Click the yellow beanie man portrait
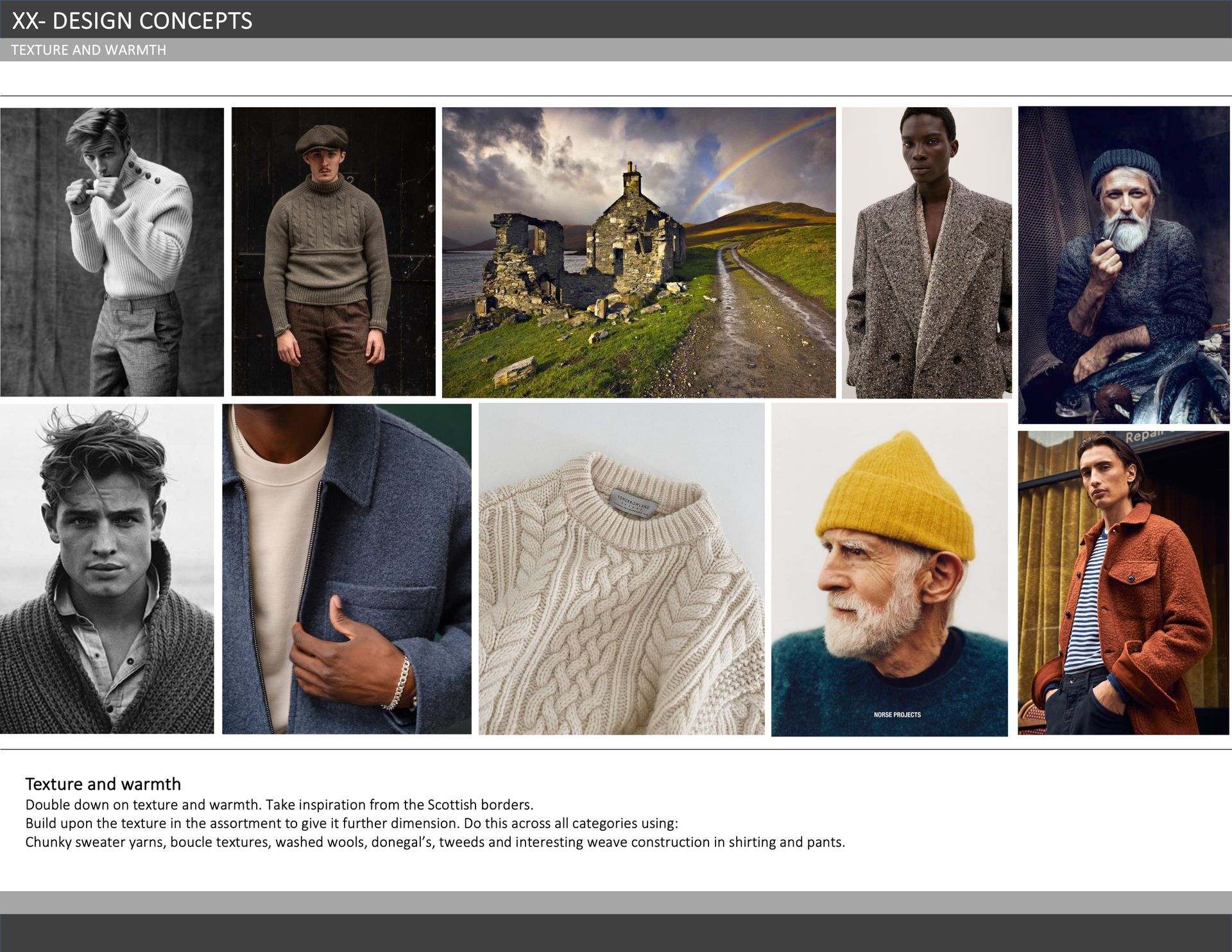 [889, 569]
